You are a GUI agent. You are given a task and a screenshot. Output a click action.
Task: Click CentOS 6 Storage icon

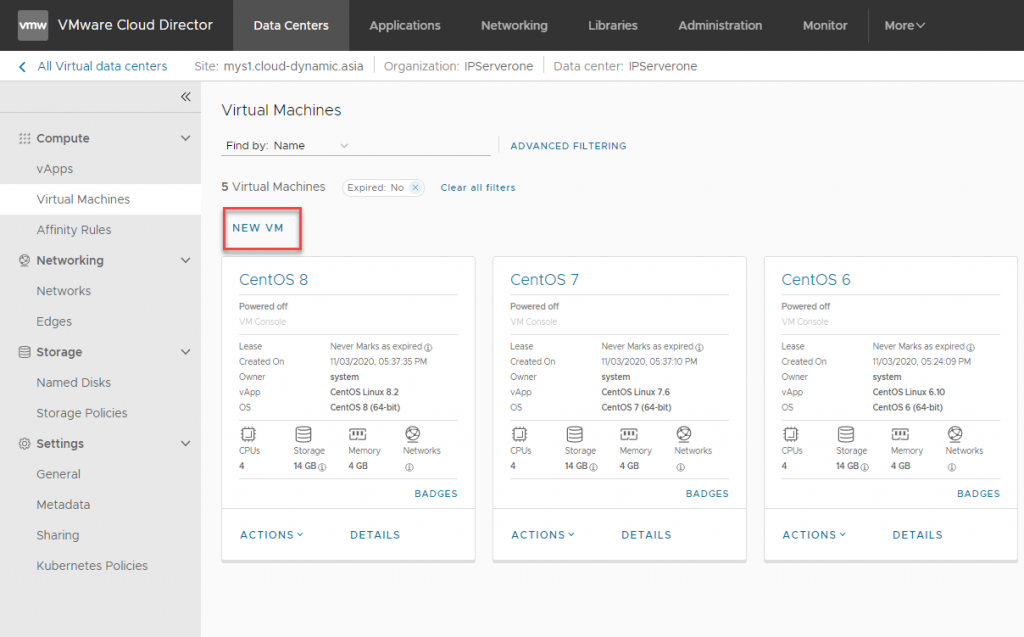(x=846, y=434)
